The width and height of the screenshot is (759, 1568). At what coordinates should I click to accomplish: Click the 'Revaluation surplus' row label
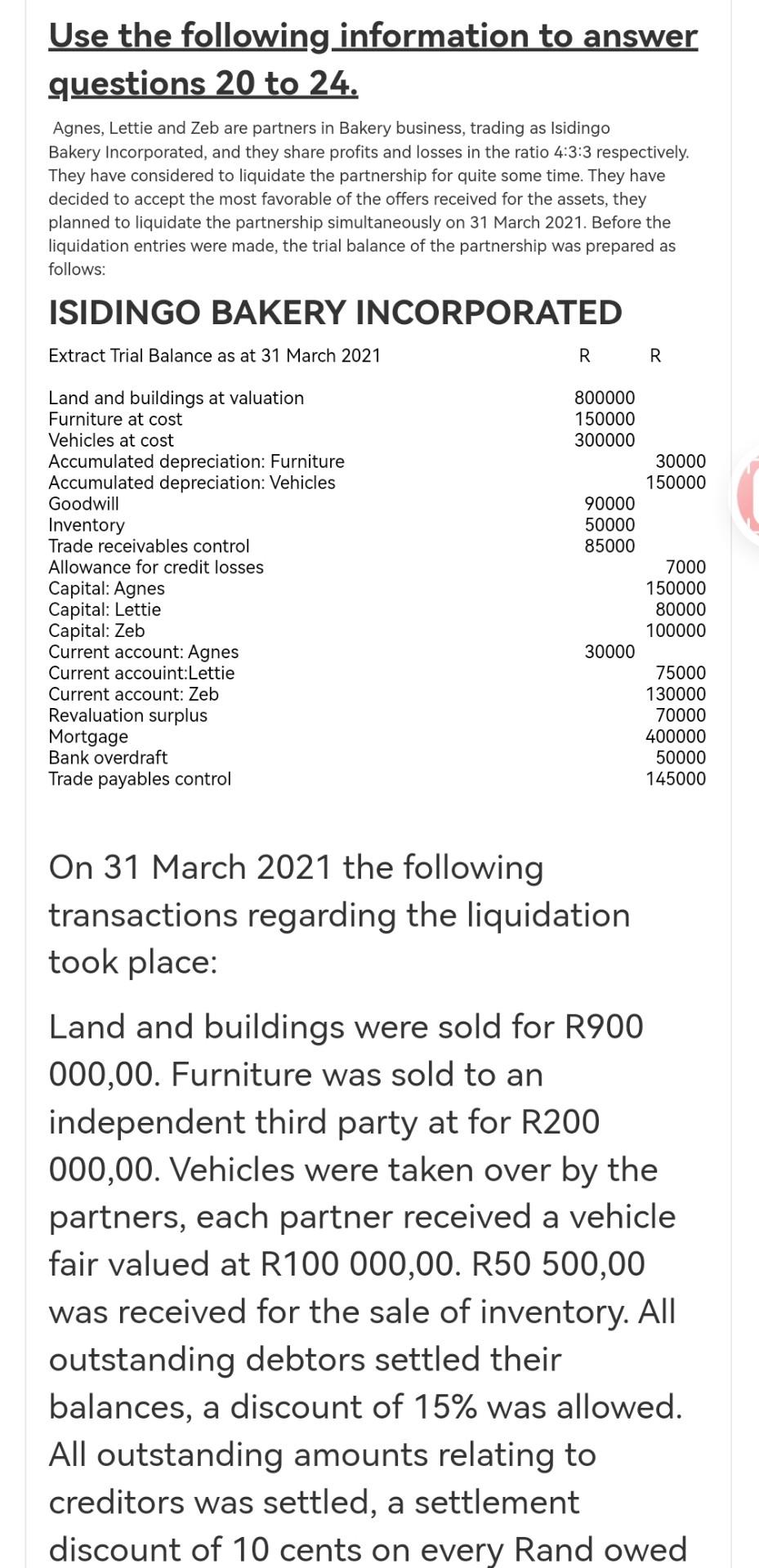click(127, 715)
